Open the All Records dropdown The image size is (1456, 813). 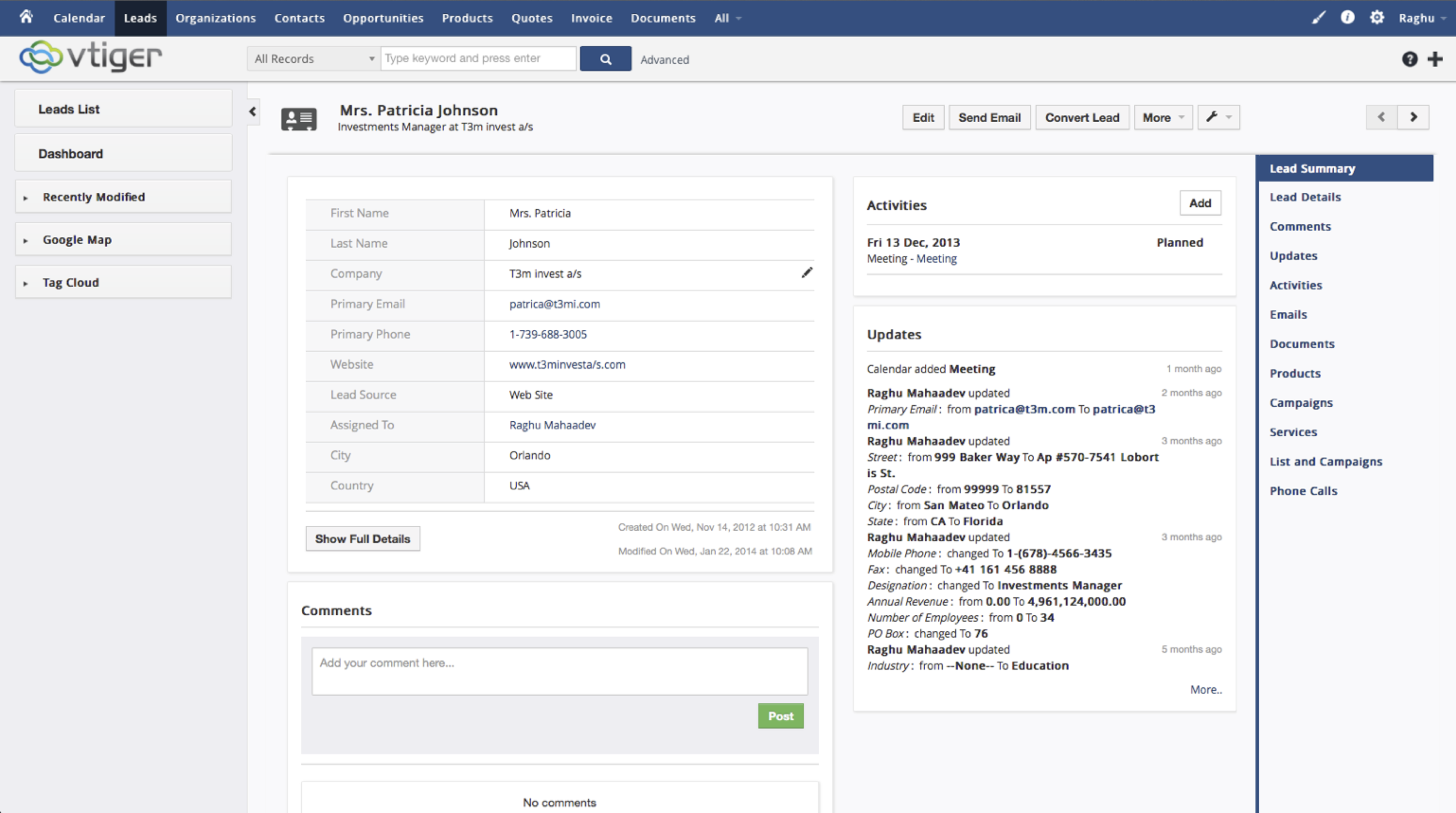click(314, 59)
